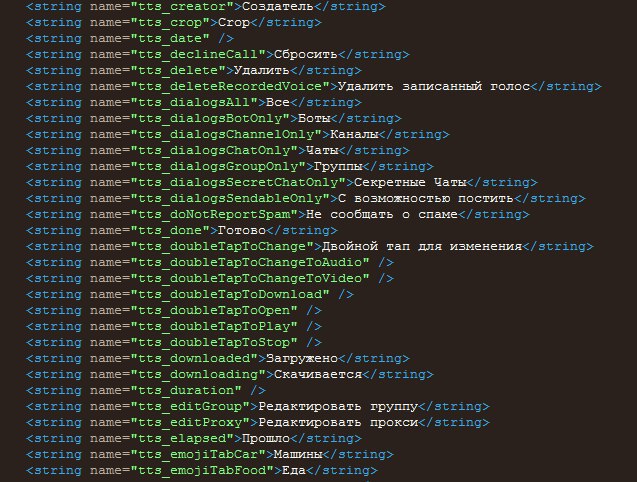The height and width of the screenshot is (482, 637).
Task: Click the word "Боты"
Action: 314,119
